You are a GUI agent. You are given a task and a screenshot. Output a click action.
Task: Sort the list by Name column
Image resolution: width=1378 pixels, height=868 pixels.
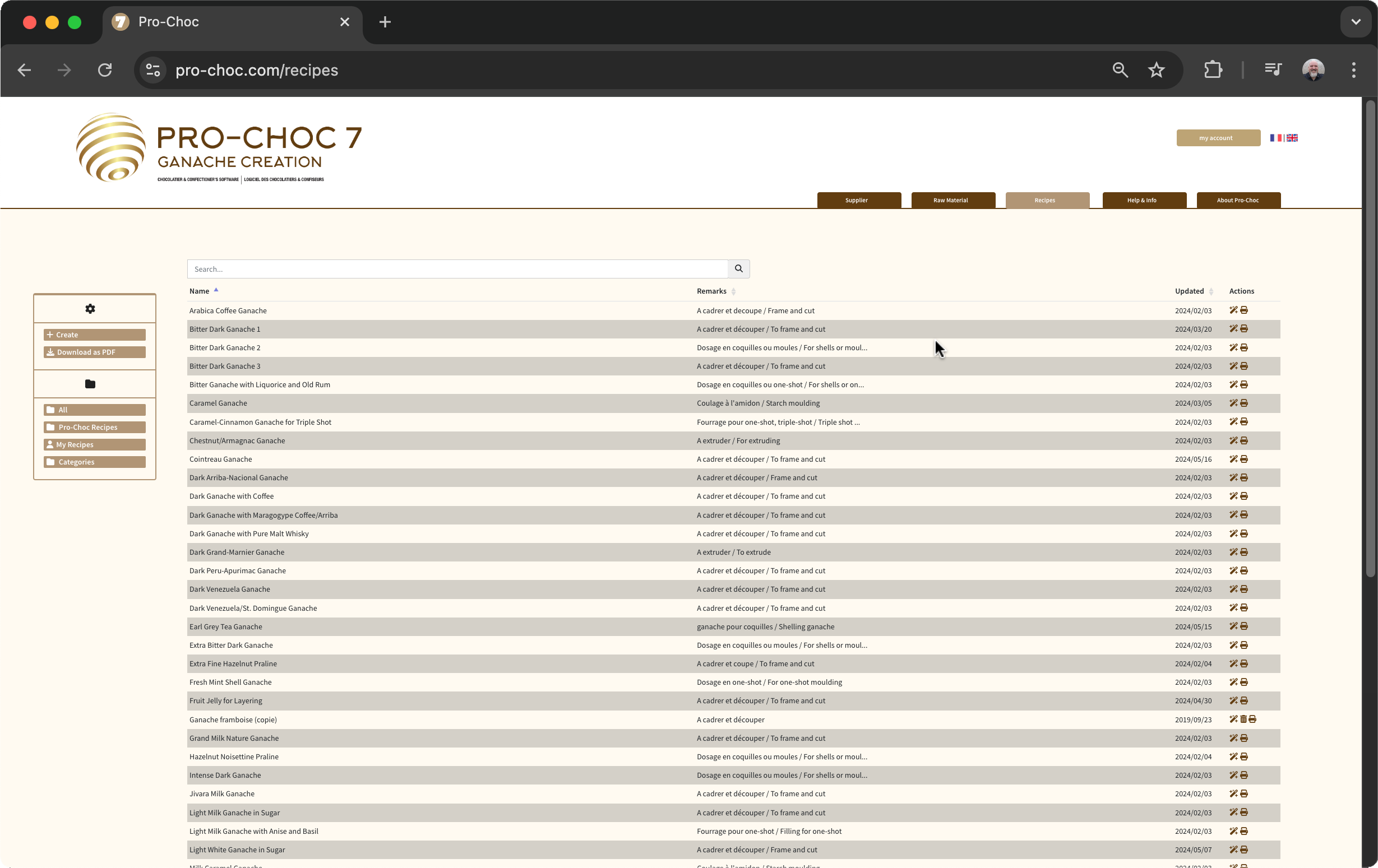pyautogui.click(x=200, y=291)
